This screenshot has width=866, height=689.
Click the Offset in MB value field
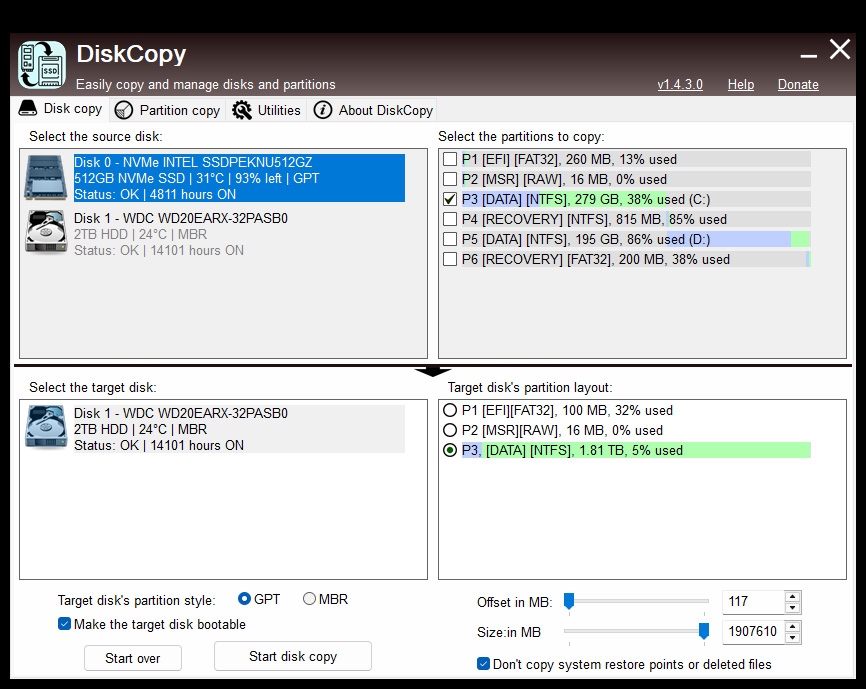coord(753,602)
